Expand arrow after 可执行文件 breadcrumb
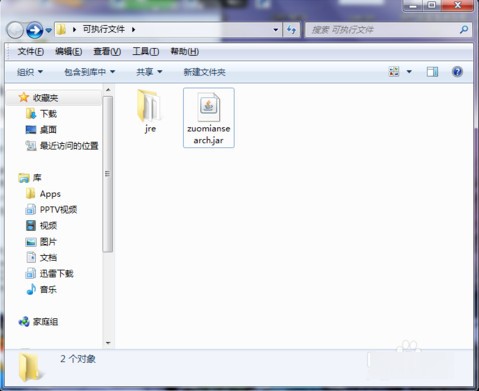The image size is (479, 391). click(133, 30)
